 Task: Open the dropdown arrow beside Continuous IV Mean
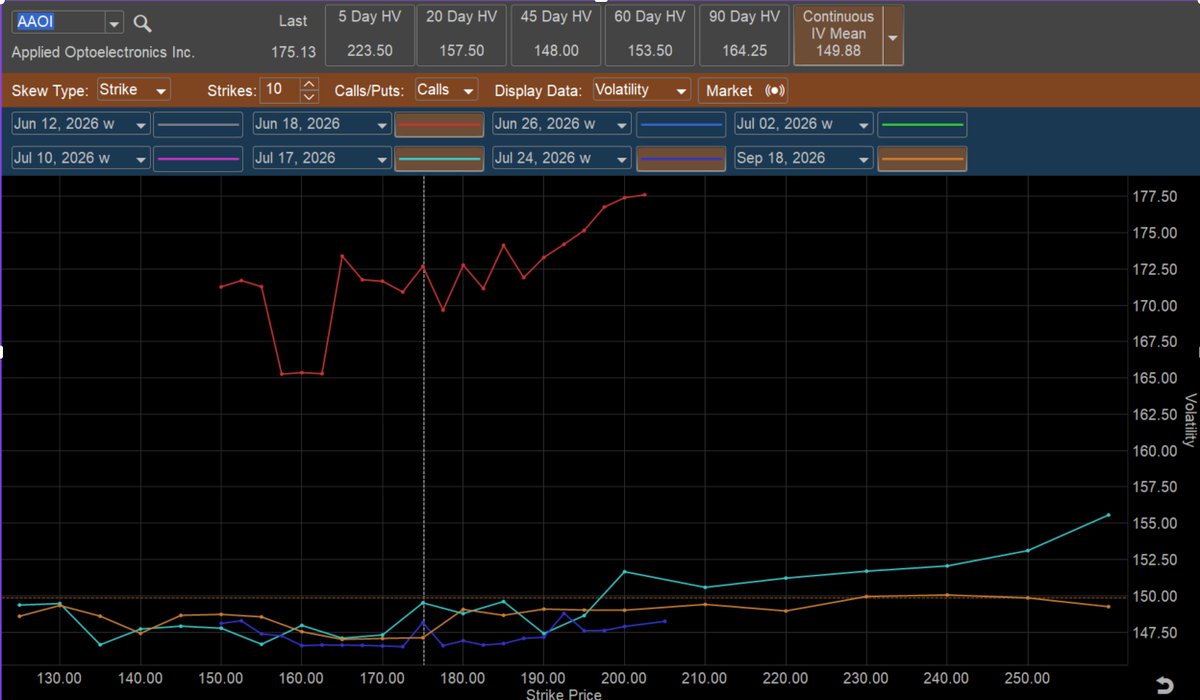pos(893,35)
